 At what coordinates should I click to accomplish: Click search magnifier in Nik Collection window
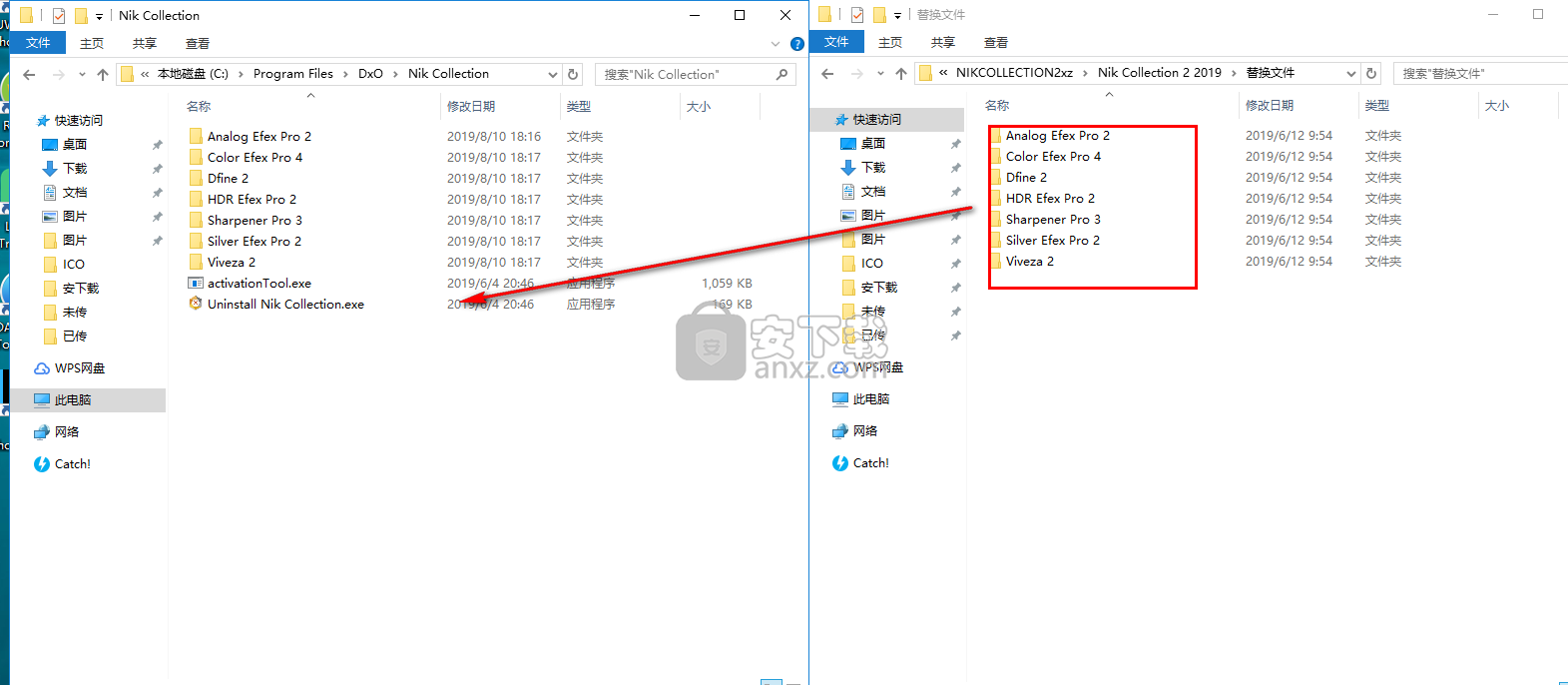pyautogui.click(x=782, y=74)
